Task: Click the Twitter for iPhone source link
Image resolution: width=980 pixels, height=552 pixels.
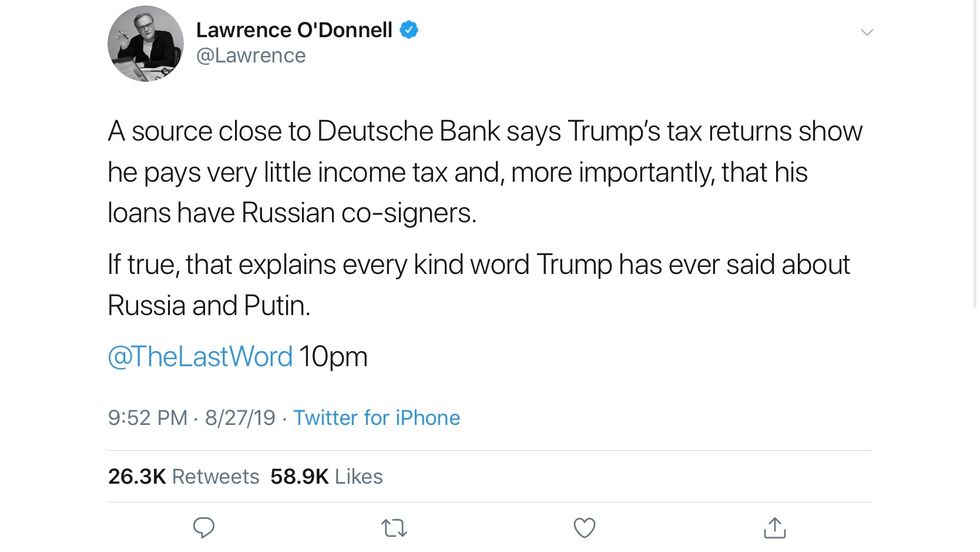Action: [x=376, y=418]
